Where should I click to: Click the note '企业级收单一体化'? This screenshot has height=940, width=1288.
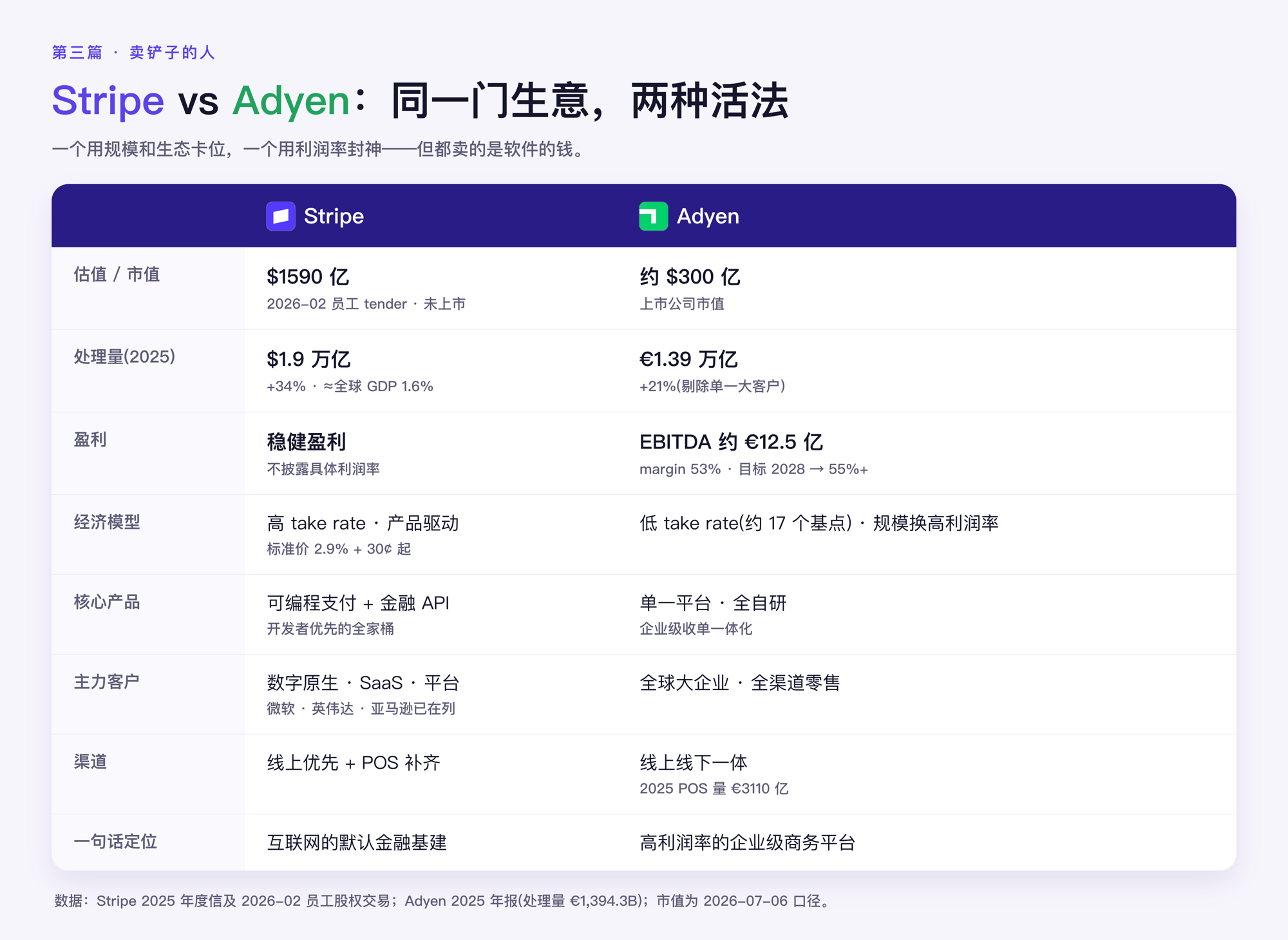696,628
